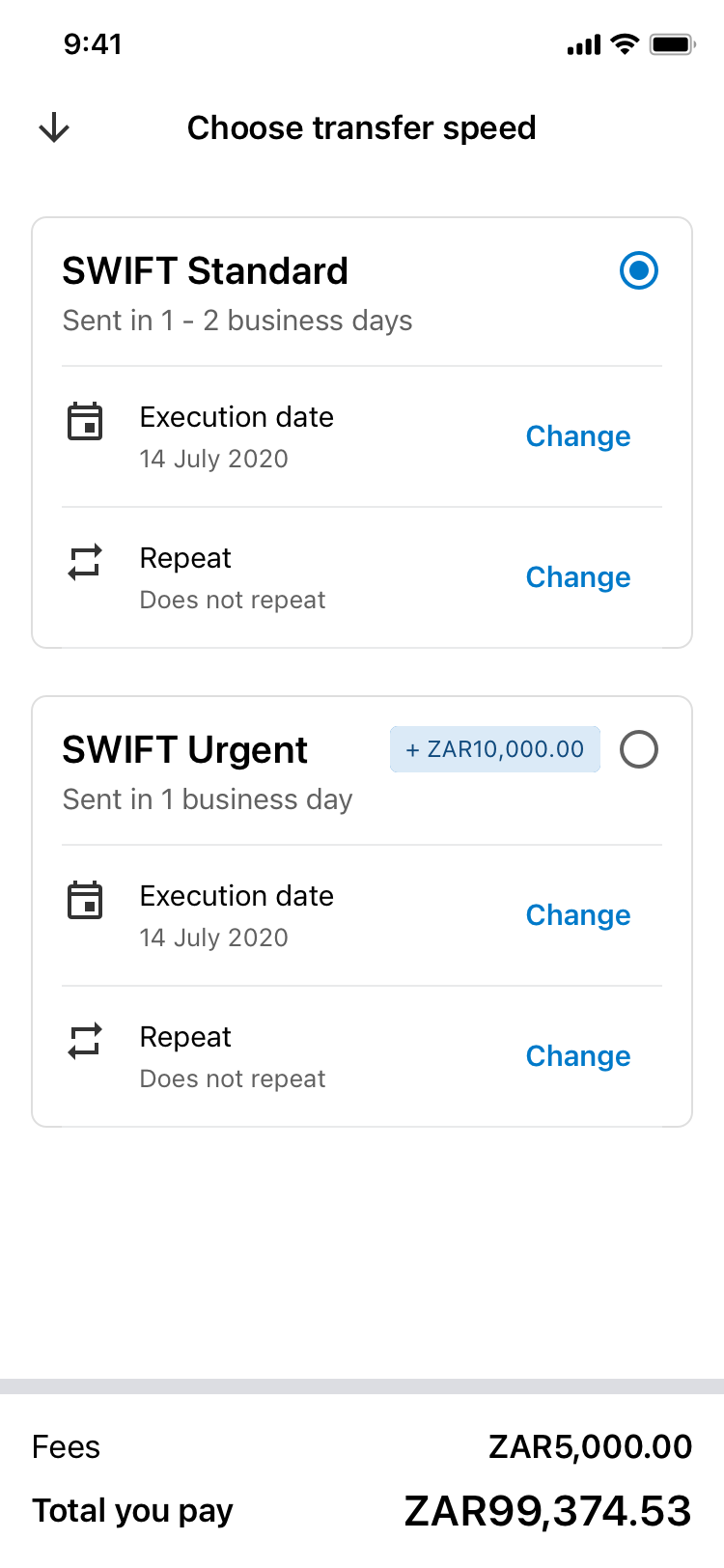Click SWIFT Urgent calendar icon

[x=85, y=900]
